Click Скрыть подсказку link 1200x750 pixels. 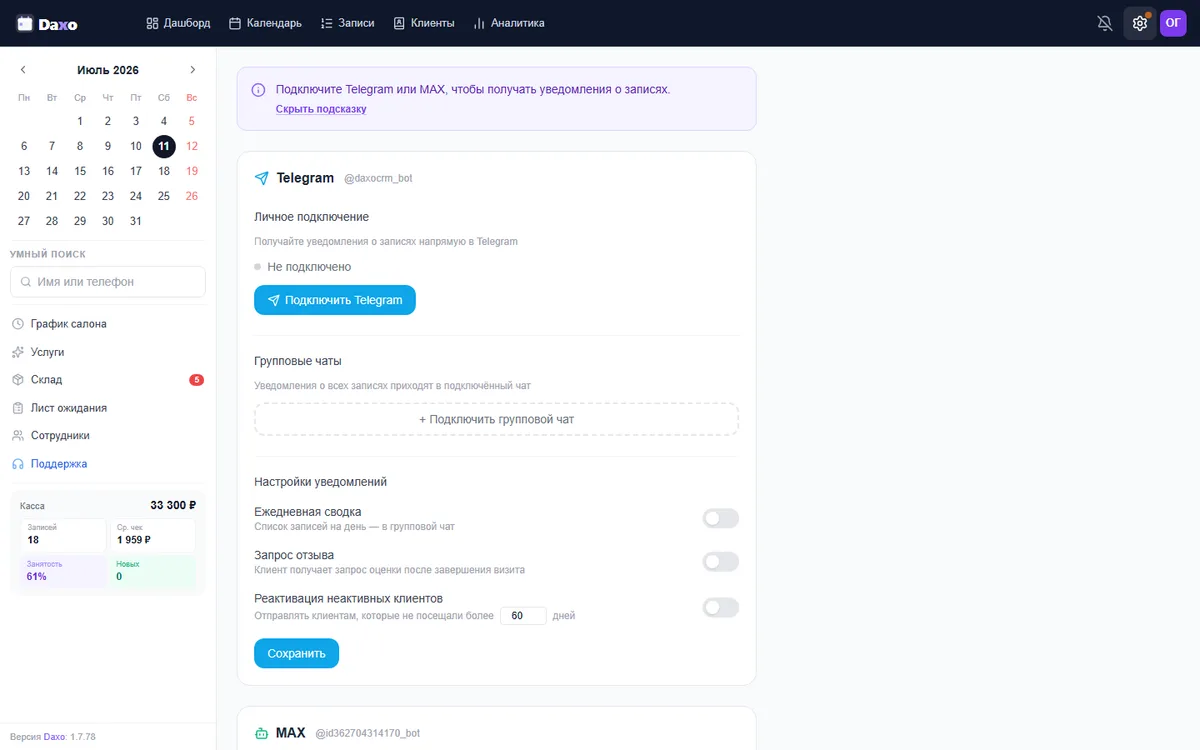321,109
